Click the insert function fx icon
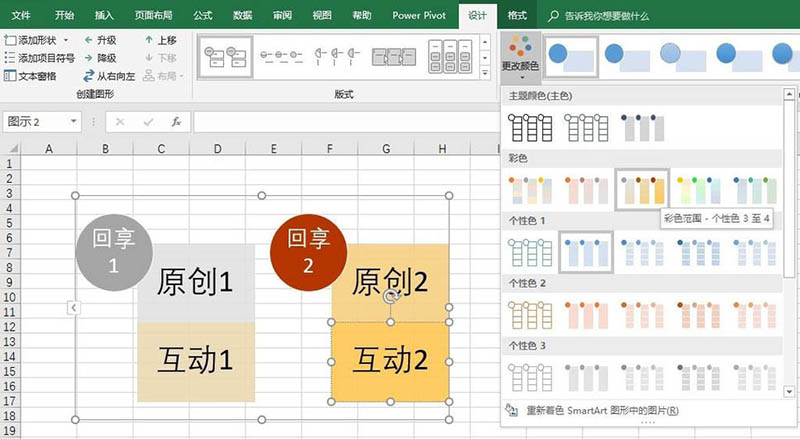The height and width of the screenshot is (439, 800). (x=176, y=122)
